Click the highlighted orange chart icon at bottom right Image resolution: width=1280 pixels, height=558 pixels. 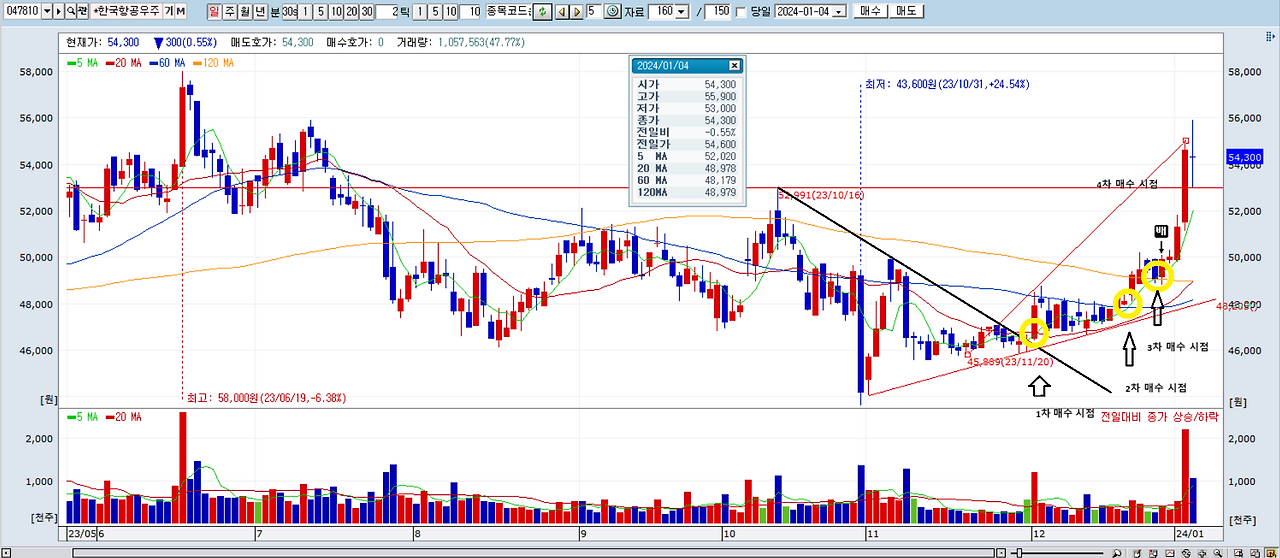tap(1271, 553)
